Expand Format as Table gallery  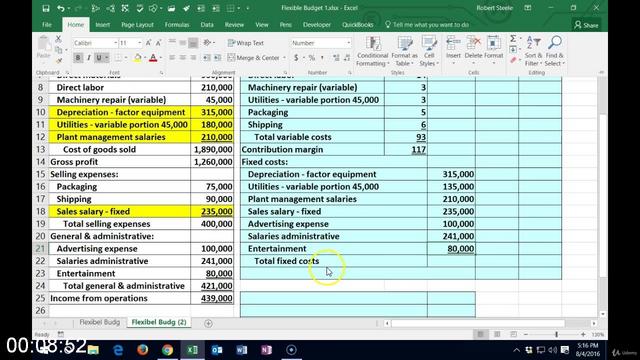click(404, 51)
